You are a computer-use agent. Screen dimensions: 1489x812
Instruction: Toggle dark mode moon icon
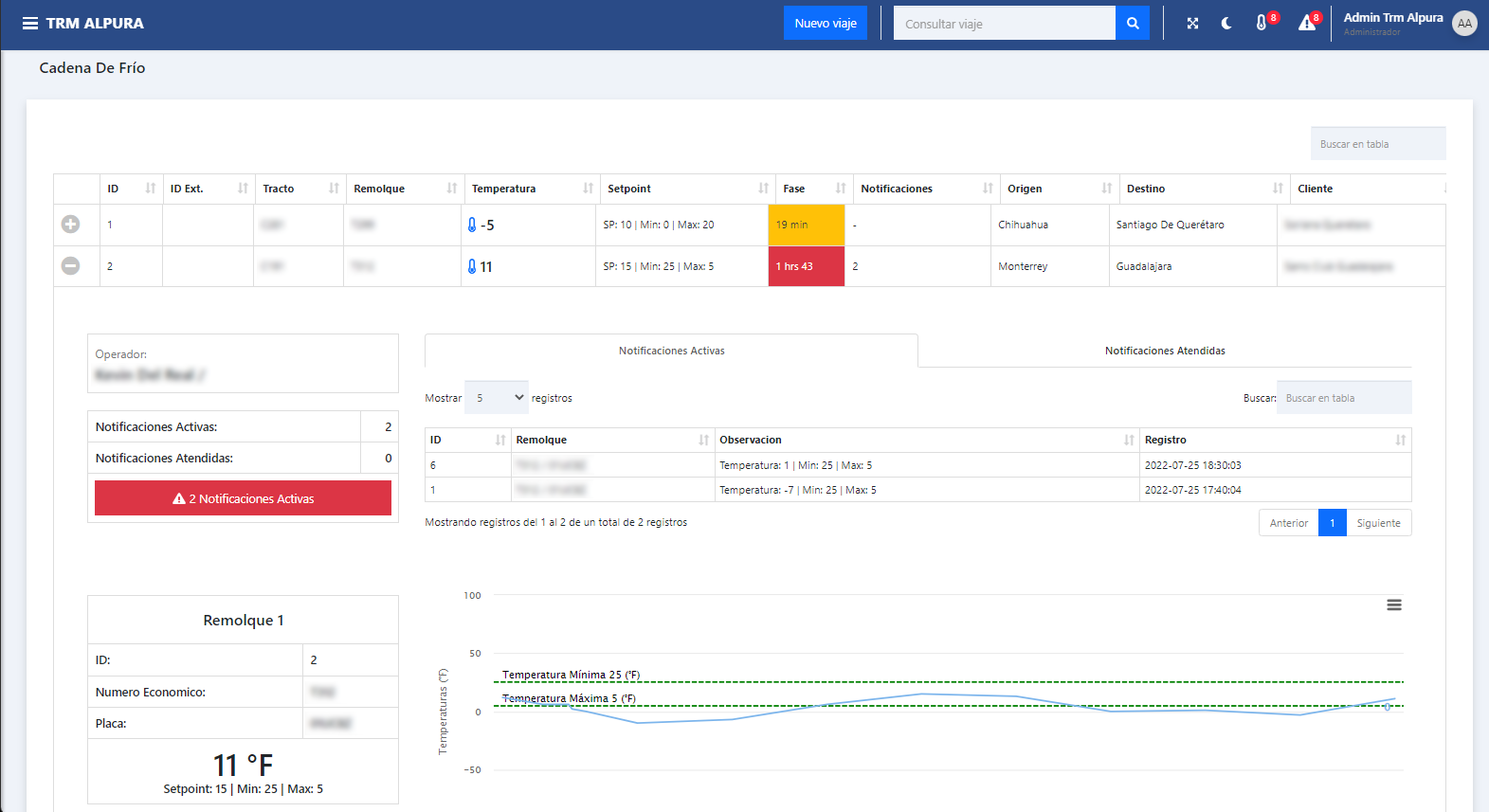point(1226,24)
